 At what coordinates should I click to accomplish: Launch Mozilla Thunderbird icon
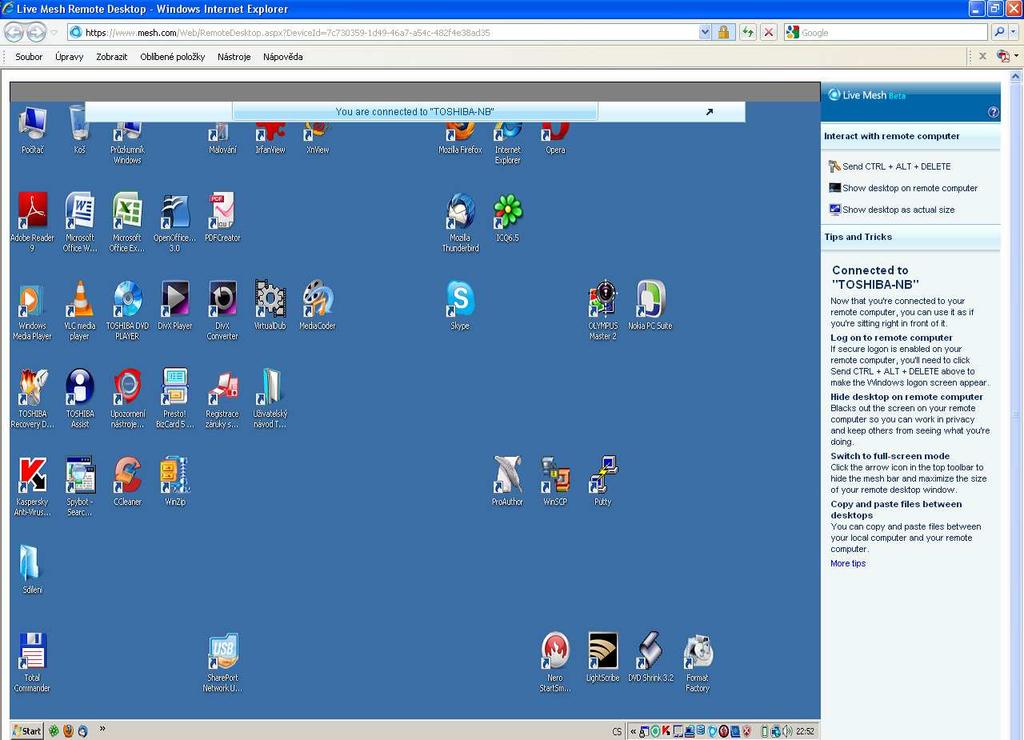coord(460,222)
